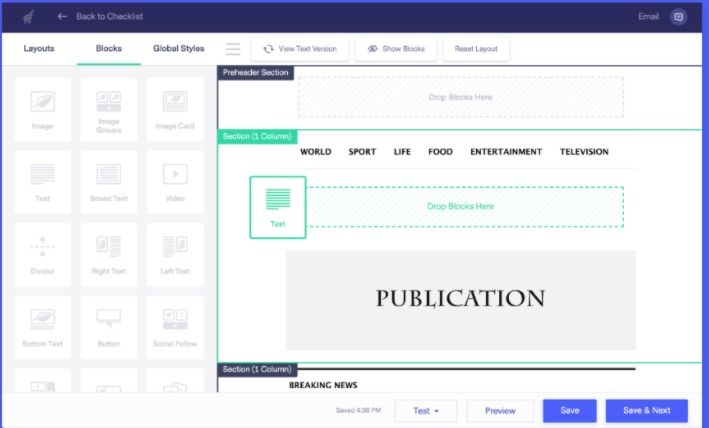The width and height of the screenshot is (709, 428).
Task: Select the Divider block
Action: click(43, 254)
